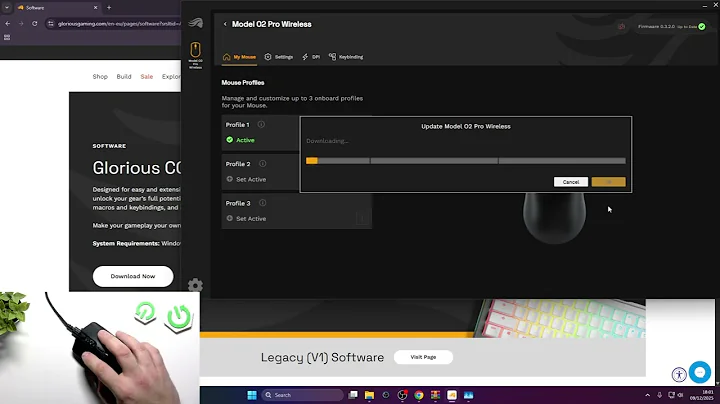Screen dimensions: 720x404
Task: Open the browser tab search dropdown
Action: click(7, 8)
